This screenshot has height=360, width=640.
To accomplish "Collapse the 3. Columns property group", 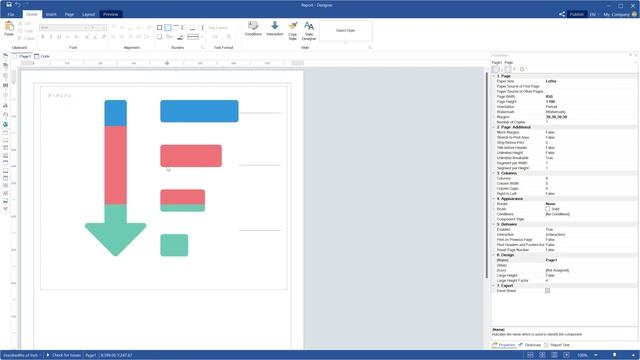I will 494,173.
